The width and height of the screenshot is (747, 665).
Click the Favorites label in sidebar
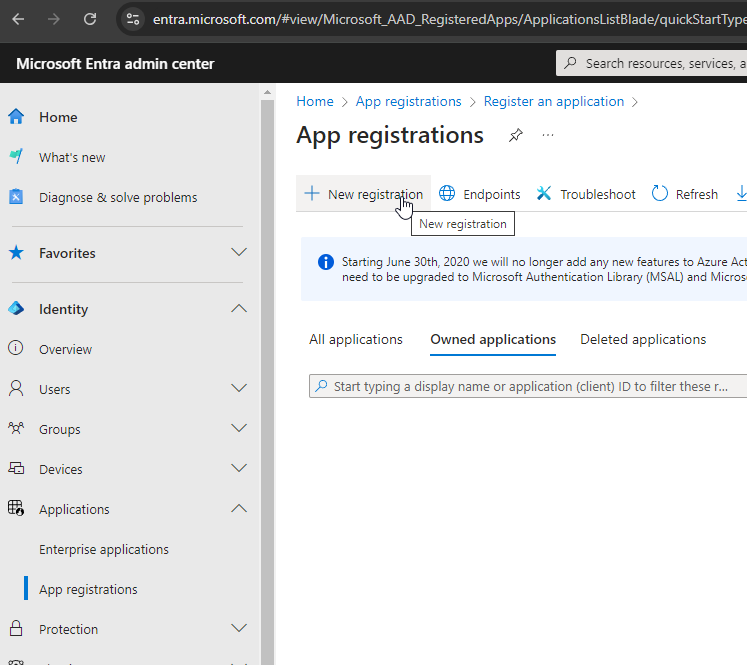[67, 253]
